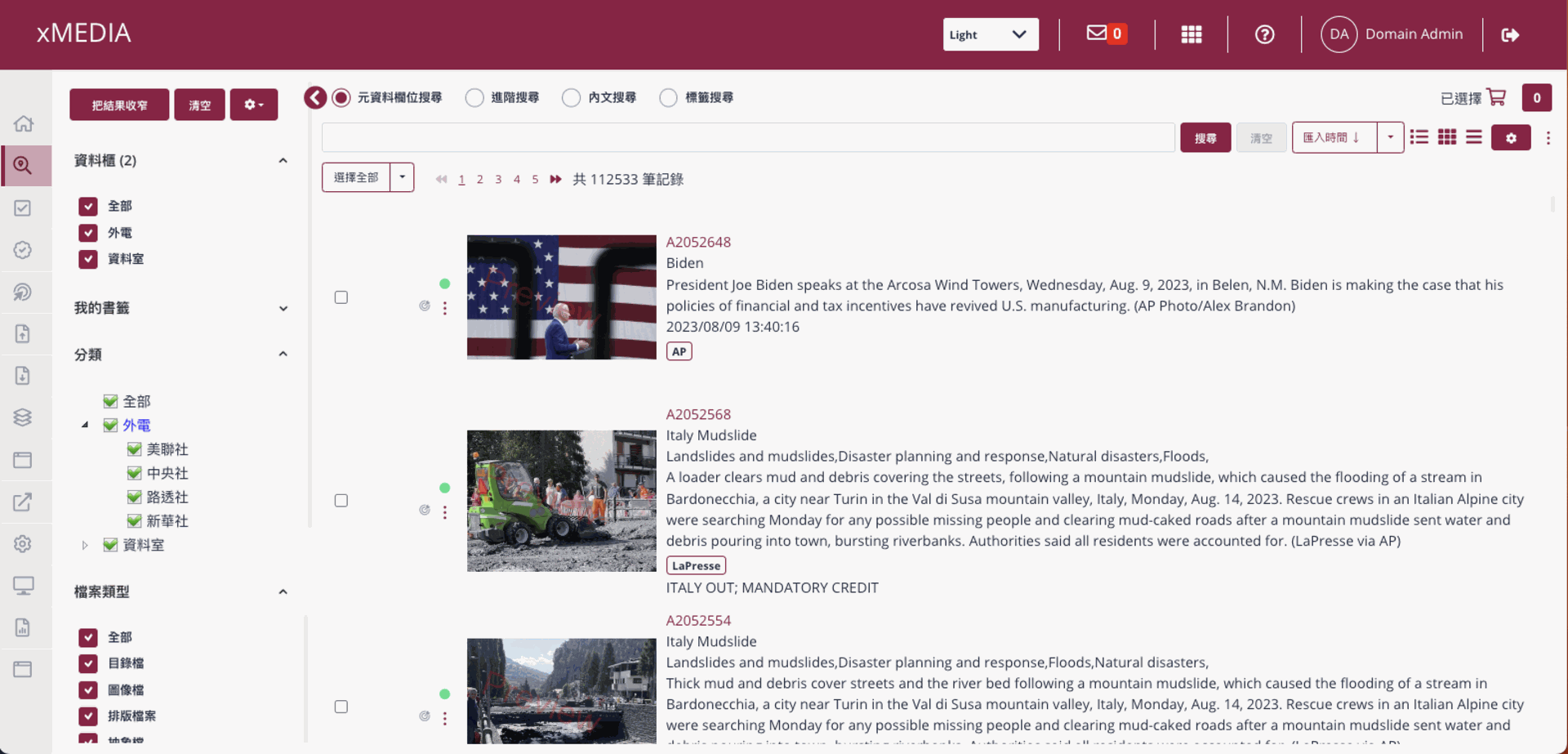The height and width of the screenshot is (754, 1568).
Task: Open the shopping cart of selected items
Action: click(1496, 97)
